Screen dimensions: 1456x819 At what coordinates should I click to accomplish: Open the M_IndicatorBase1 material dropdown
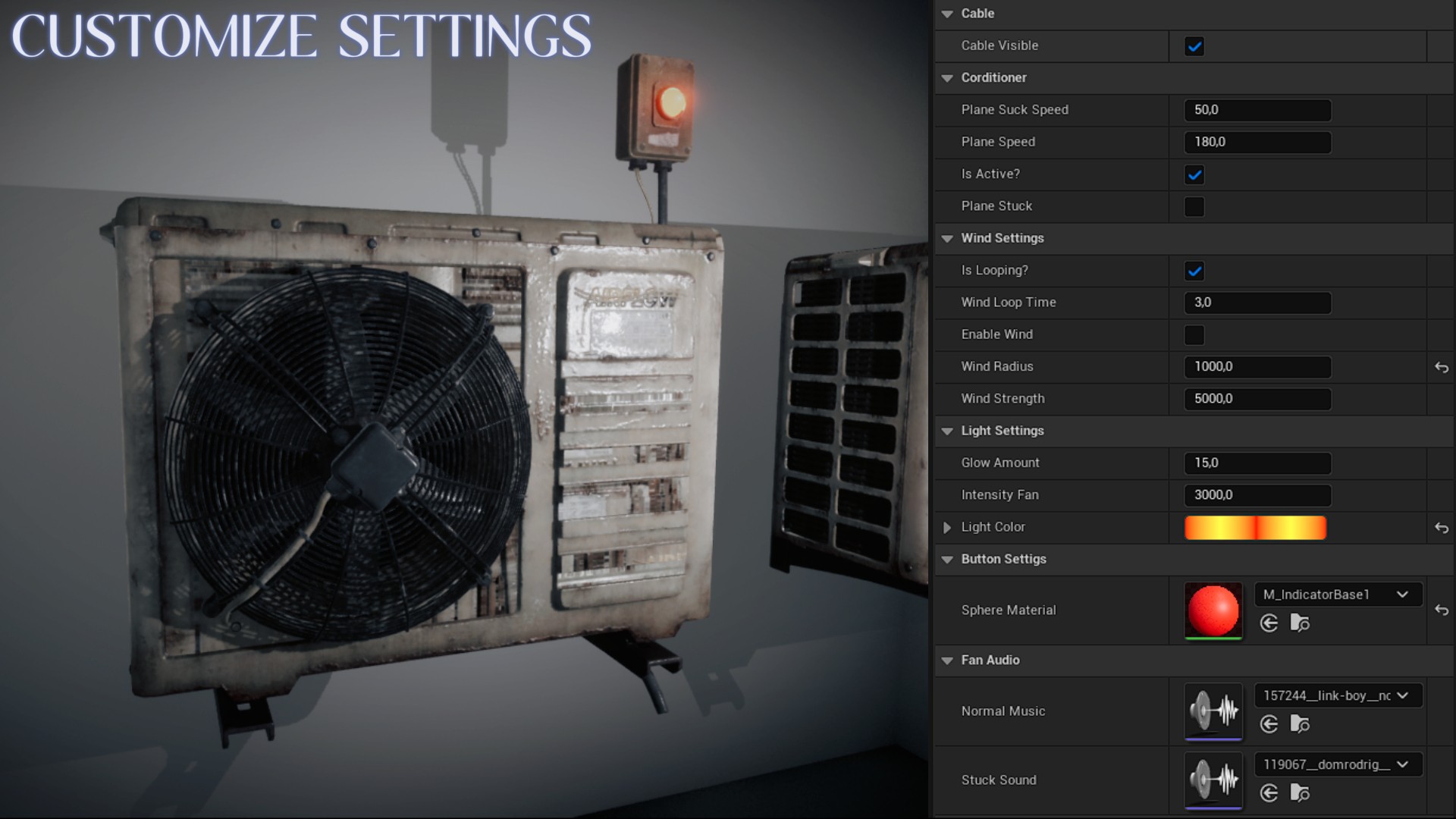(x=1338, y=595)
